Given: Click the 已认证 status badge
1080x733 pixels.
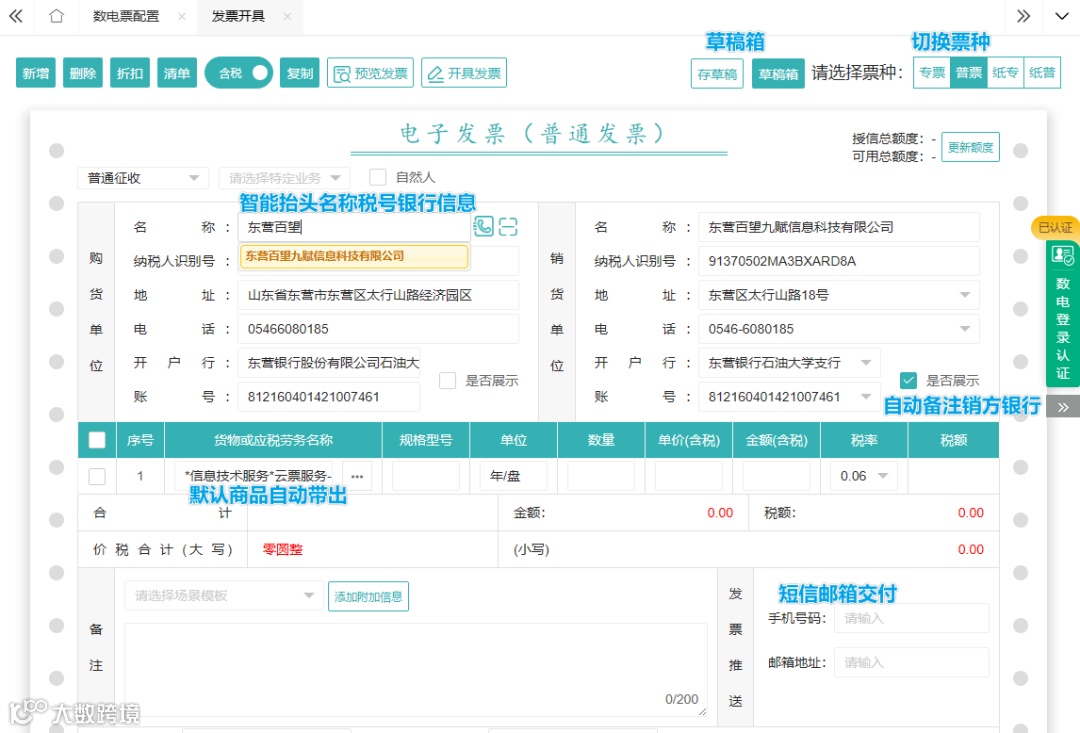Looking at the screenshot, I should tap(1055, 227).
